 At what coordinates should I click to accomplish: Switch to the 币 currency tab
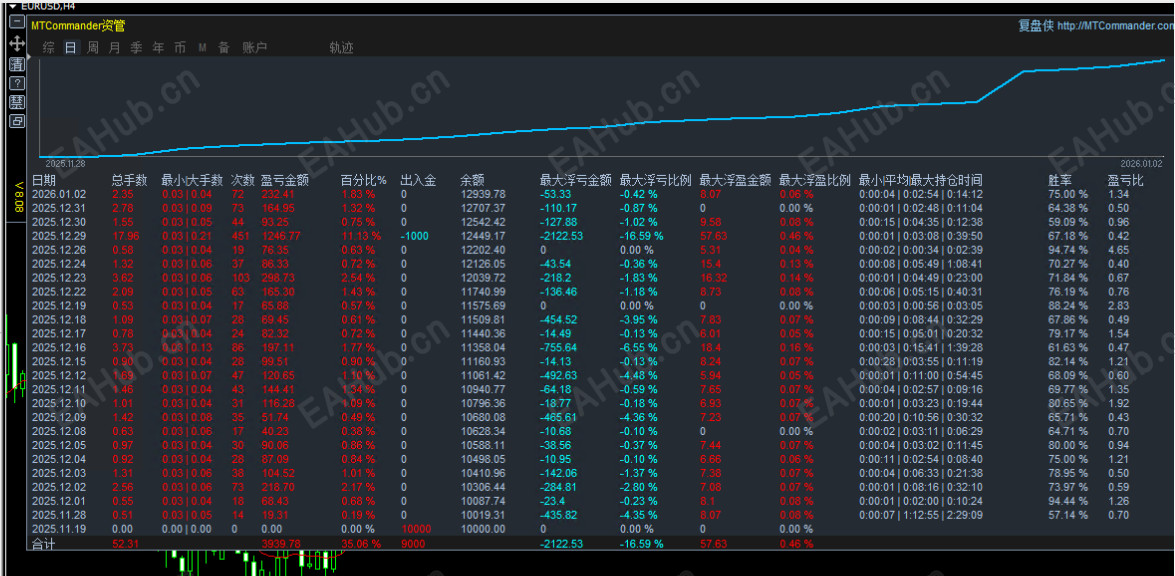(x=179, y=47)
